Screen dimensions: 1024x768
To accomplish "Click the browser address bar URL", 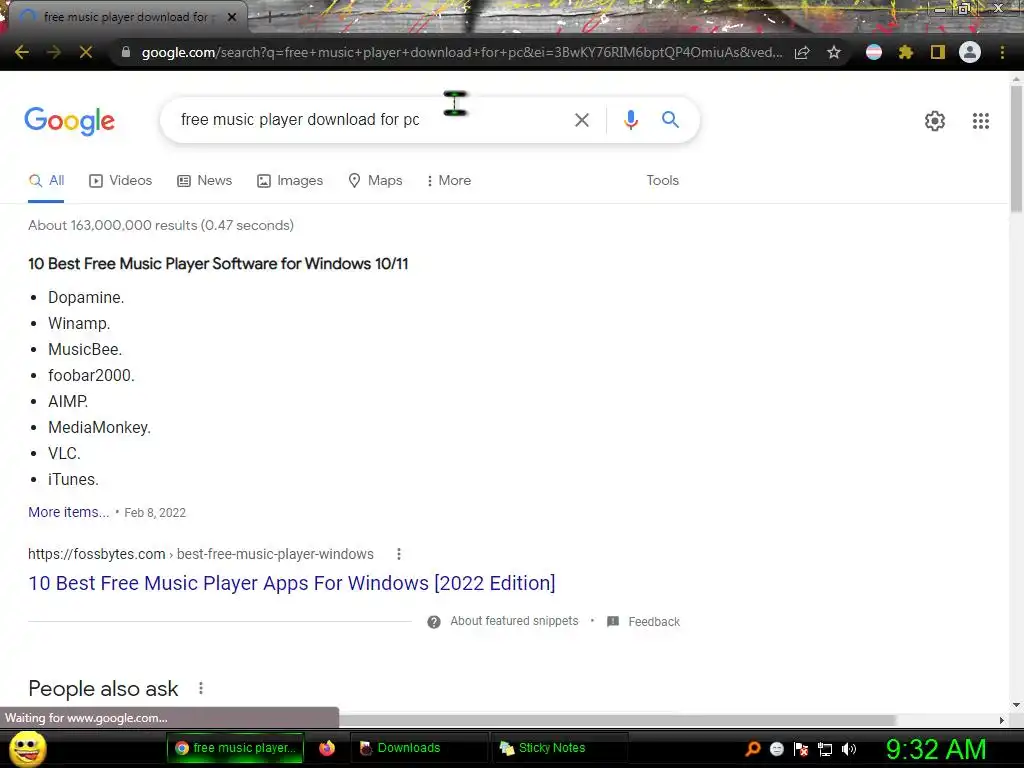I will [460, 52].
